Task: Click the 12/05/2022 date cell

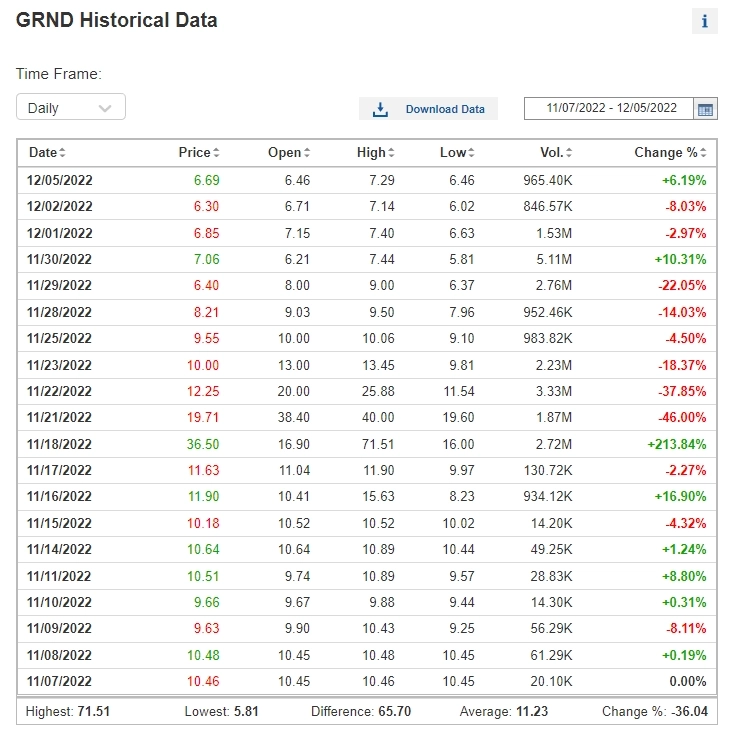Action: (x=60, y=180)
